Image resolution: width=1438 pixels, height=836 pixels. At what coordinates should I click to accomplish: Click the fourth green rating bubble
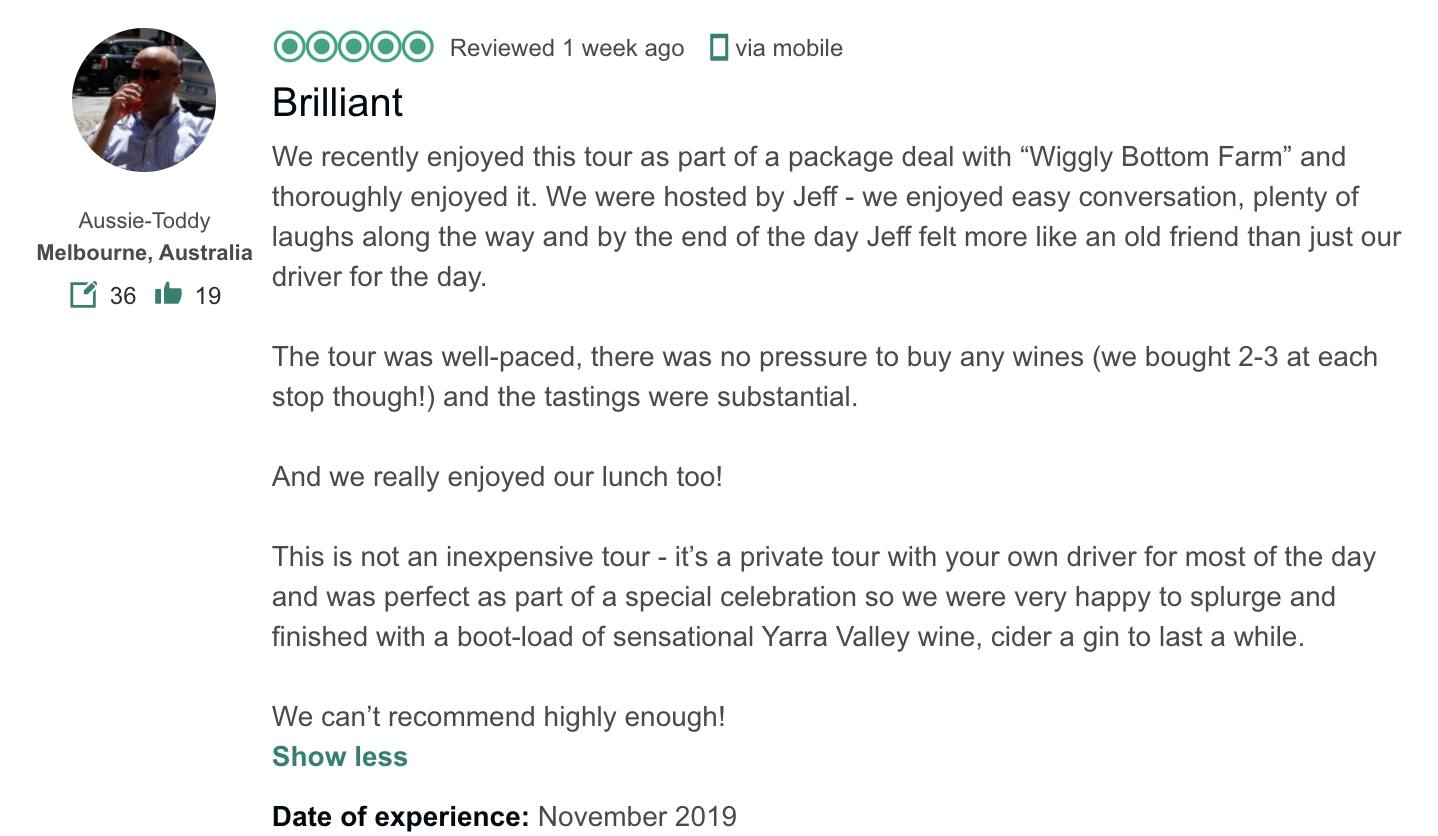pos(386,47)
